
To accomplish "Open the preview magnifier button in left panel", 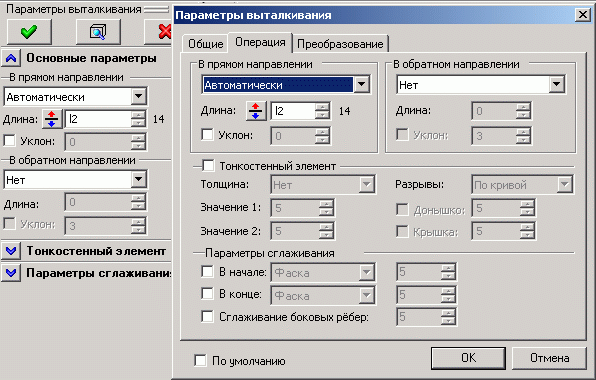I will pyautogui.click(x=98, y=32).
